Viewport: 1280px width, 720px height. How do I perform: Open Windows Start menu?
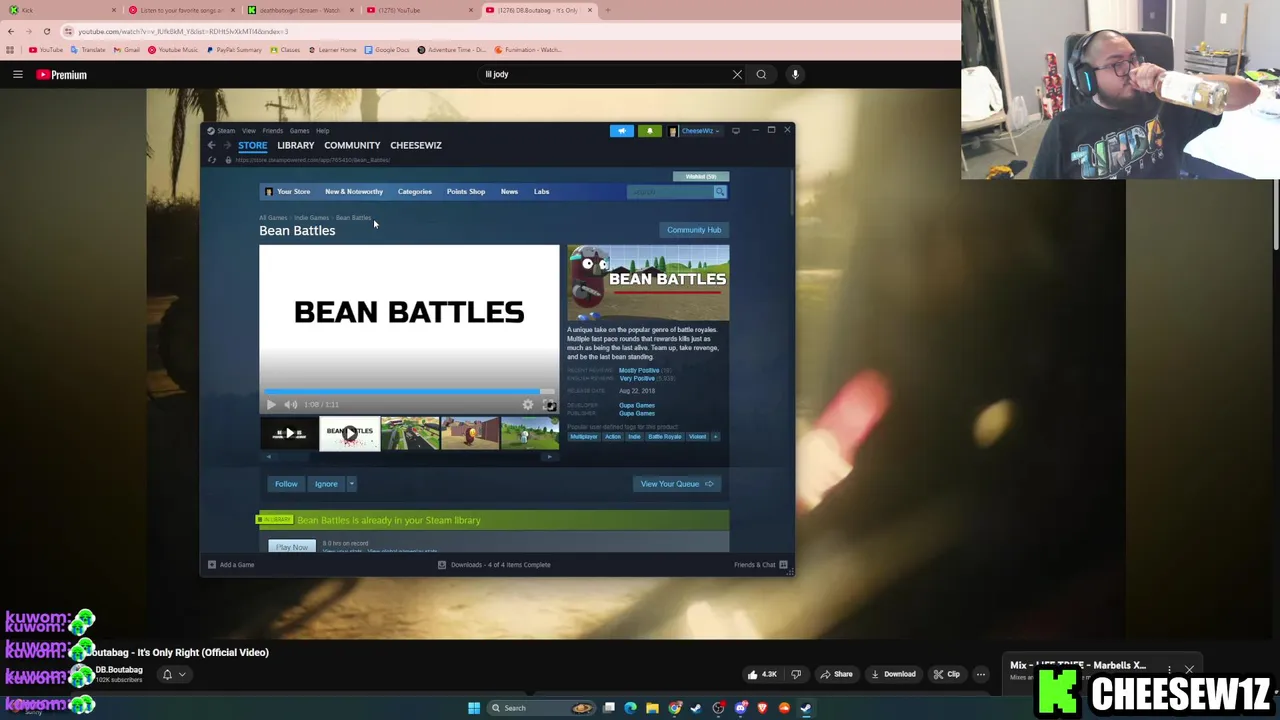(x=474, y=708)
